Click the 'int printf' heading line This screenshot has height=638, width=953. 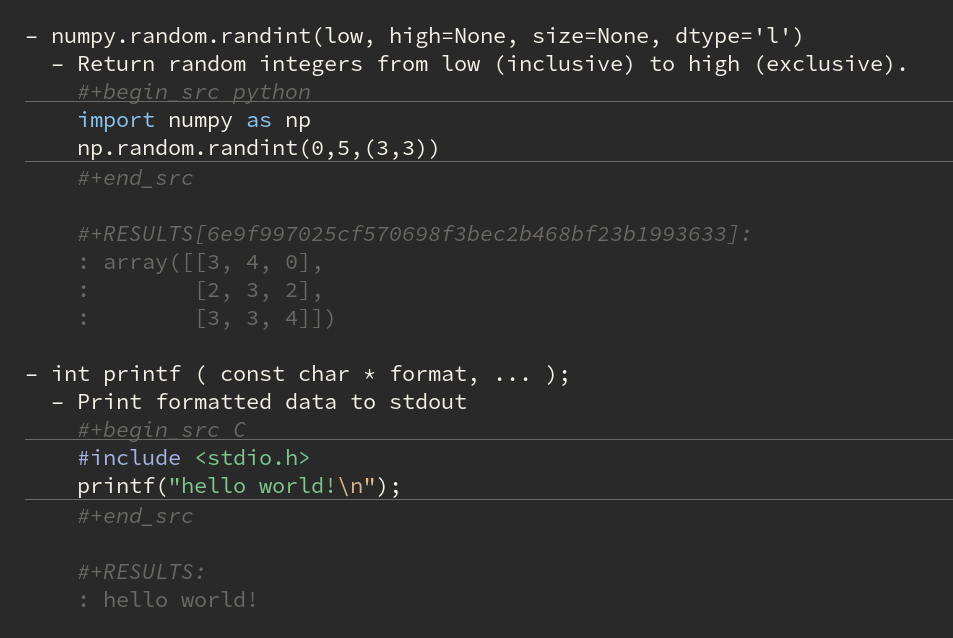coord(297,374)
